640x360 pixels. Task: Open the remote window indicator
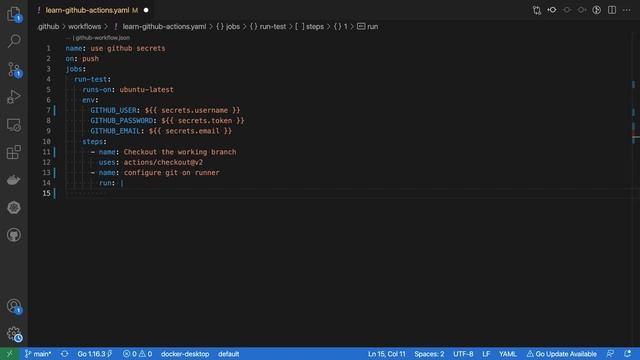tap(9, 354)
